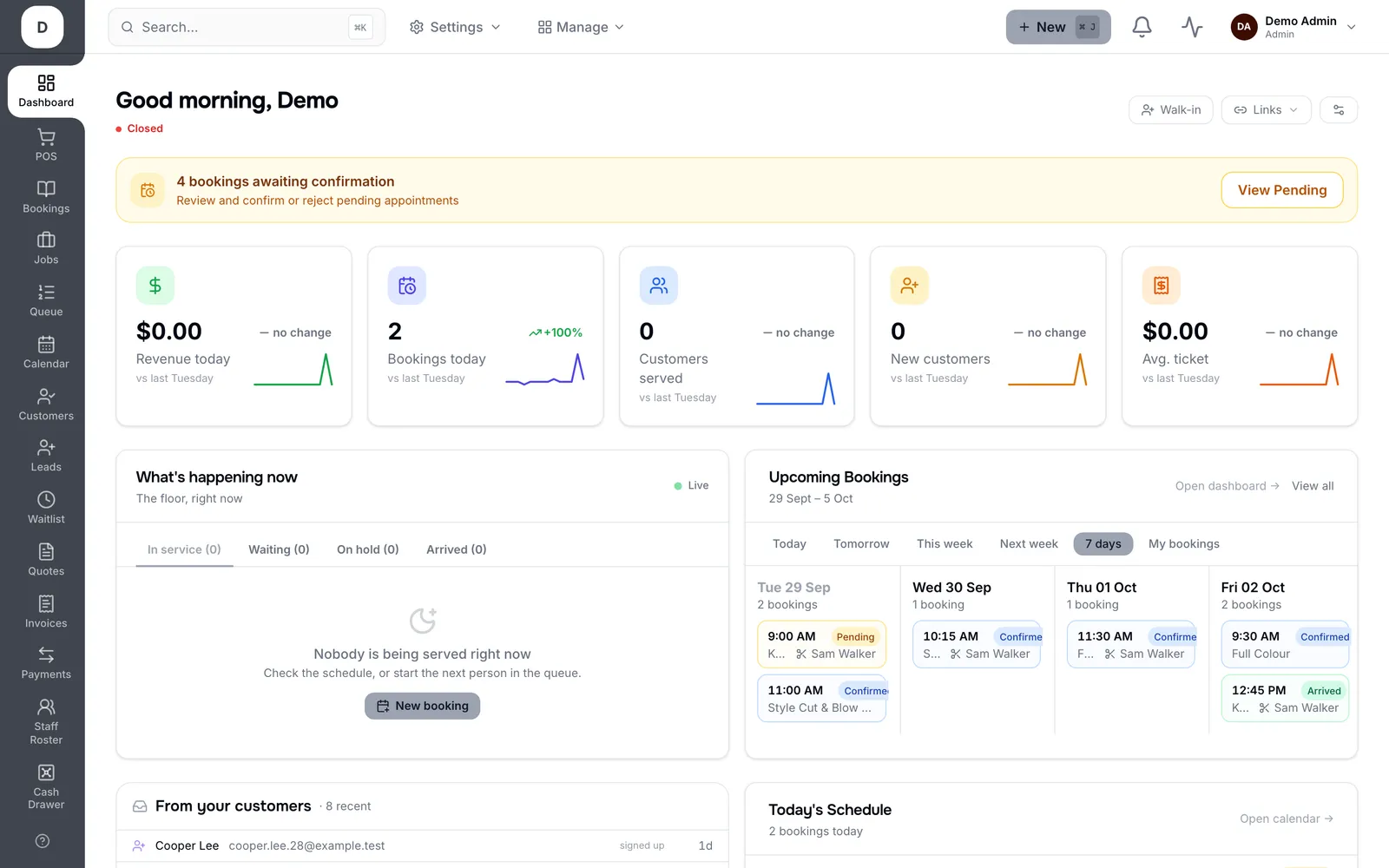This screenshot has height=868, width=1389.
Task: Open dashboard link in Upcoming Bookings
Action: point(1228,486)
